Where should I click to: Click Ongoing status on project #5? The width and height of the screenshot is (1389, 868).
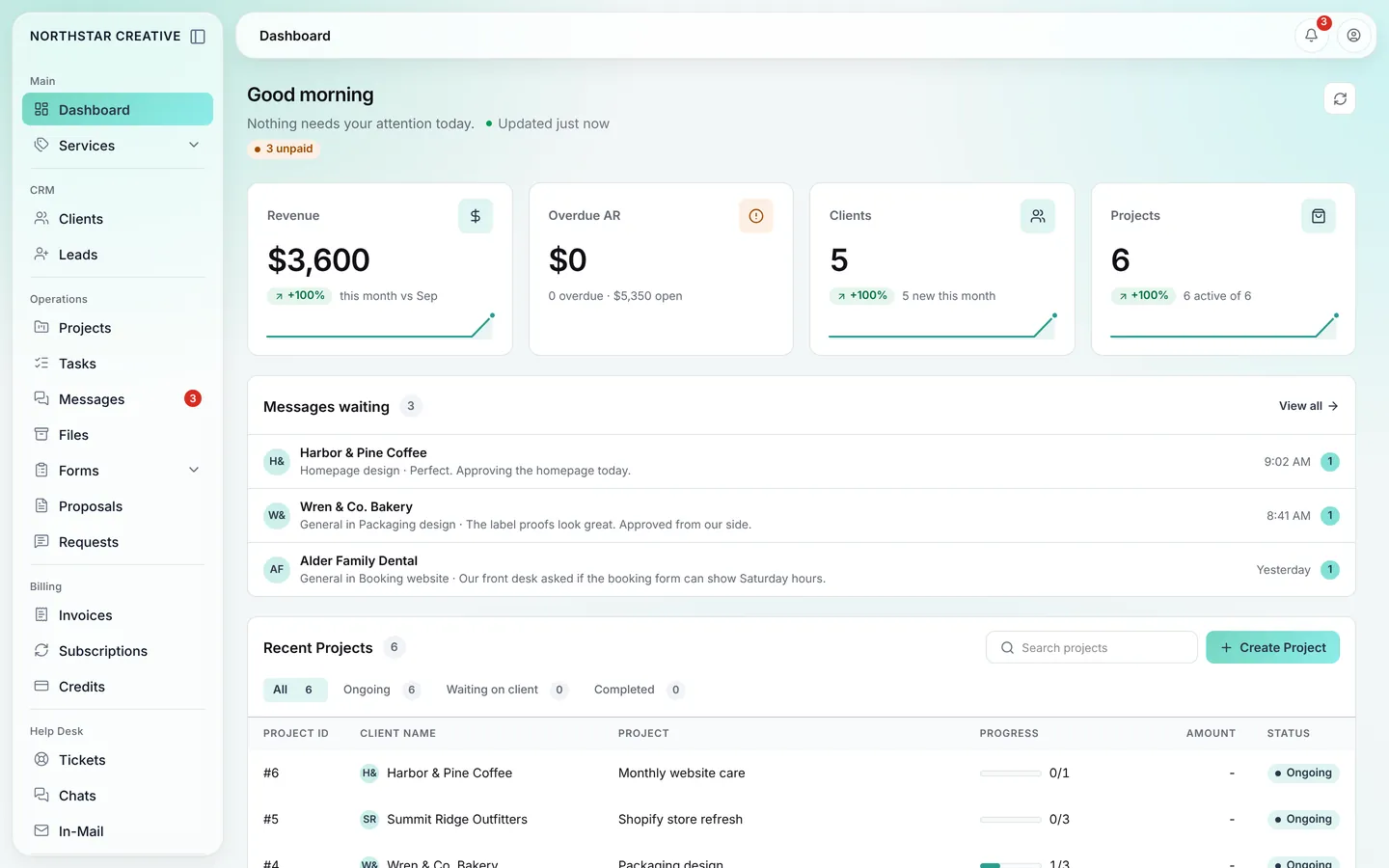pyautogui.click(x=1303, y=819)
